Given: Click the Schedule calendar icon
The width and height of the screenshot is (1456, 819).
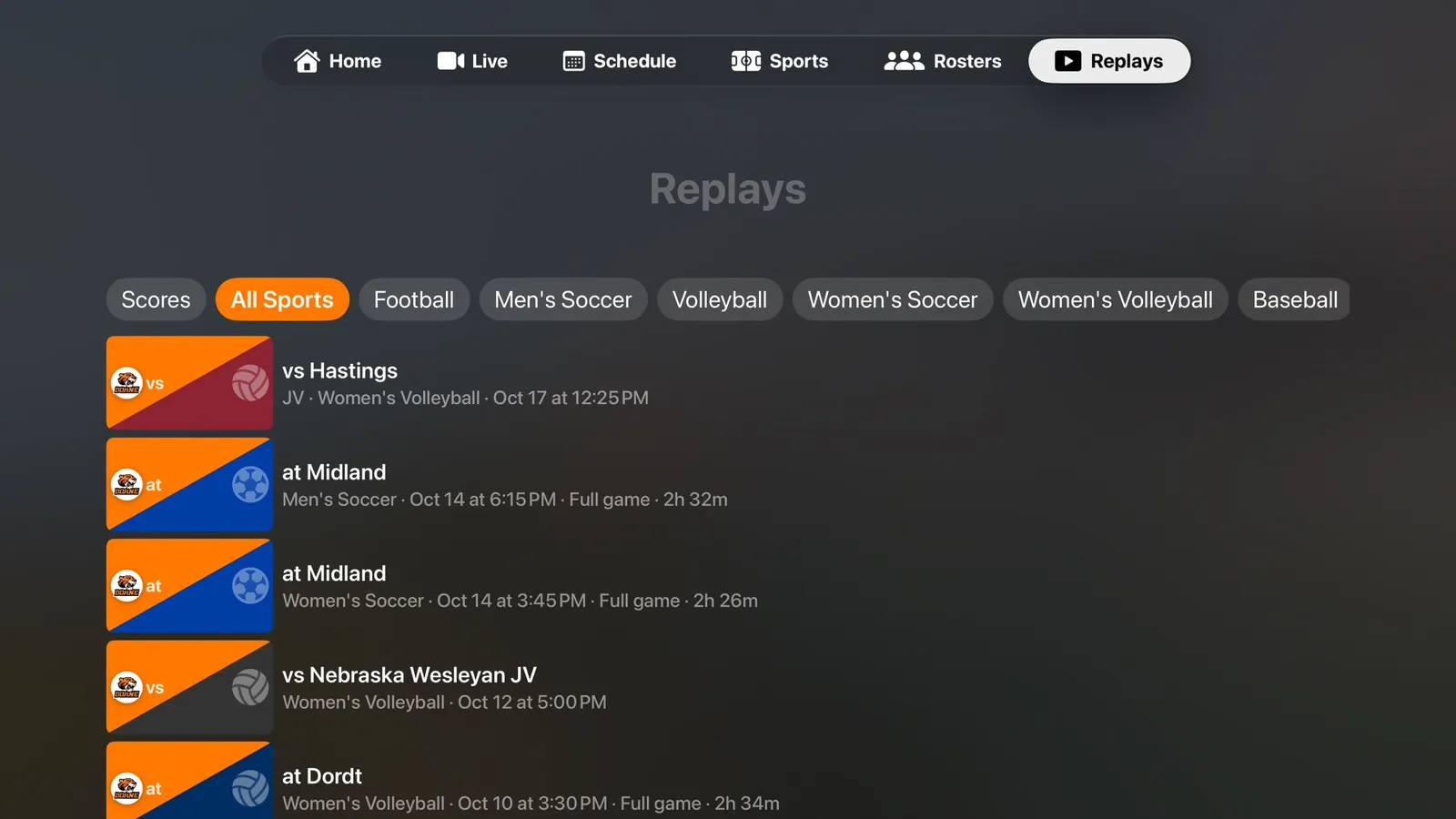Looking at the screenshot, I should click(x=573, y=61).
